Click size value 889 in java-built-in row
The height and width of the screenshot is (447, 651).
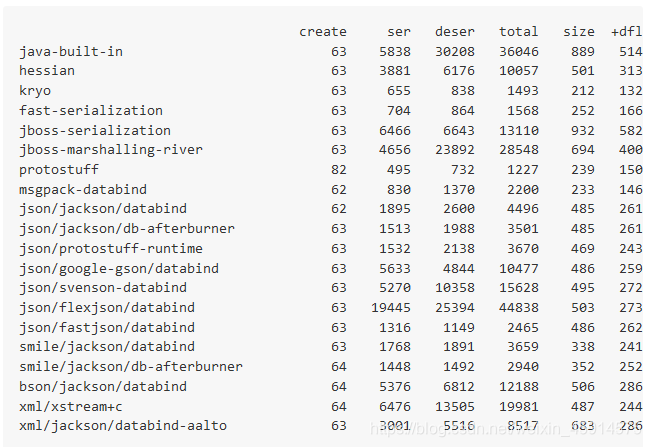point(582,52)
